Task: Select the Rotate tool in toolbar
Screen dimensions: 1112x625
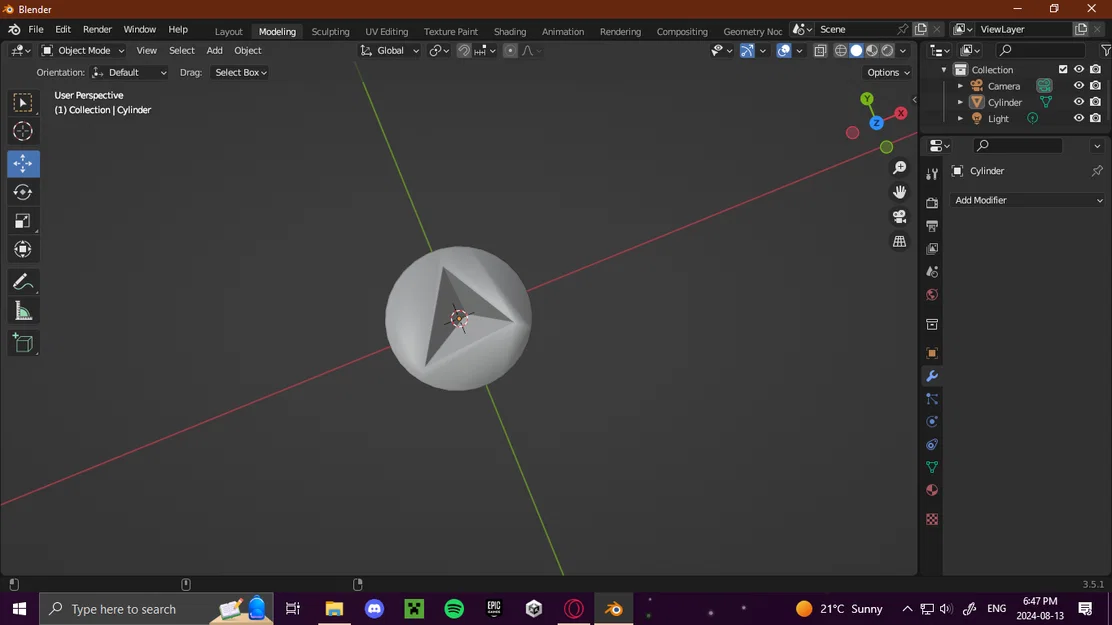Action: coord(23,192)
